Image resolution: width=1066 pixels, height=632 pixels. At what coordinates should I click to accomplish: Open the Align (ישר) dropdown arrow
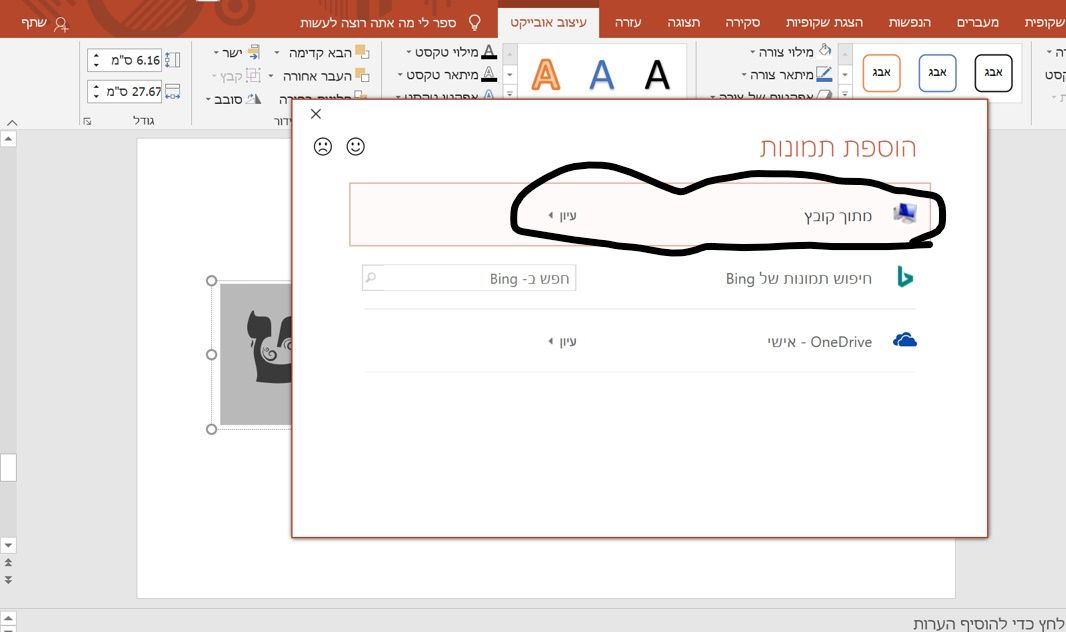tap(216, 52)
